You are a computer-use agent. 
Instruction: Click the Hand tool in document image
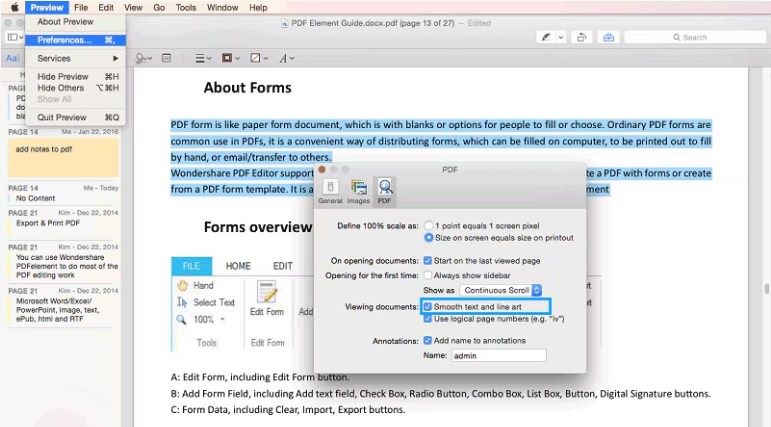(x=195, y=286)
